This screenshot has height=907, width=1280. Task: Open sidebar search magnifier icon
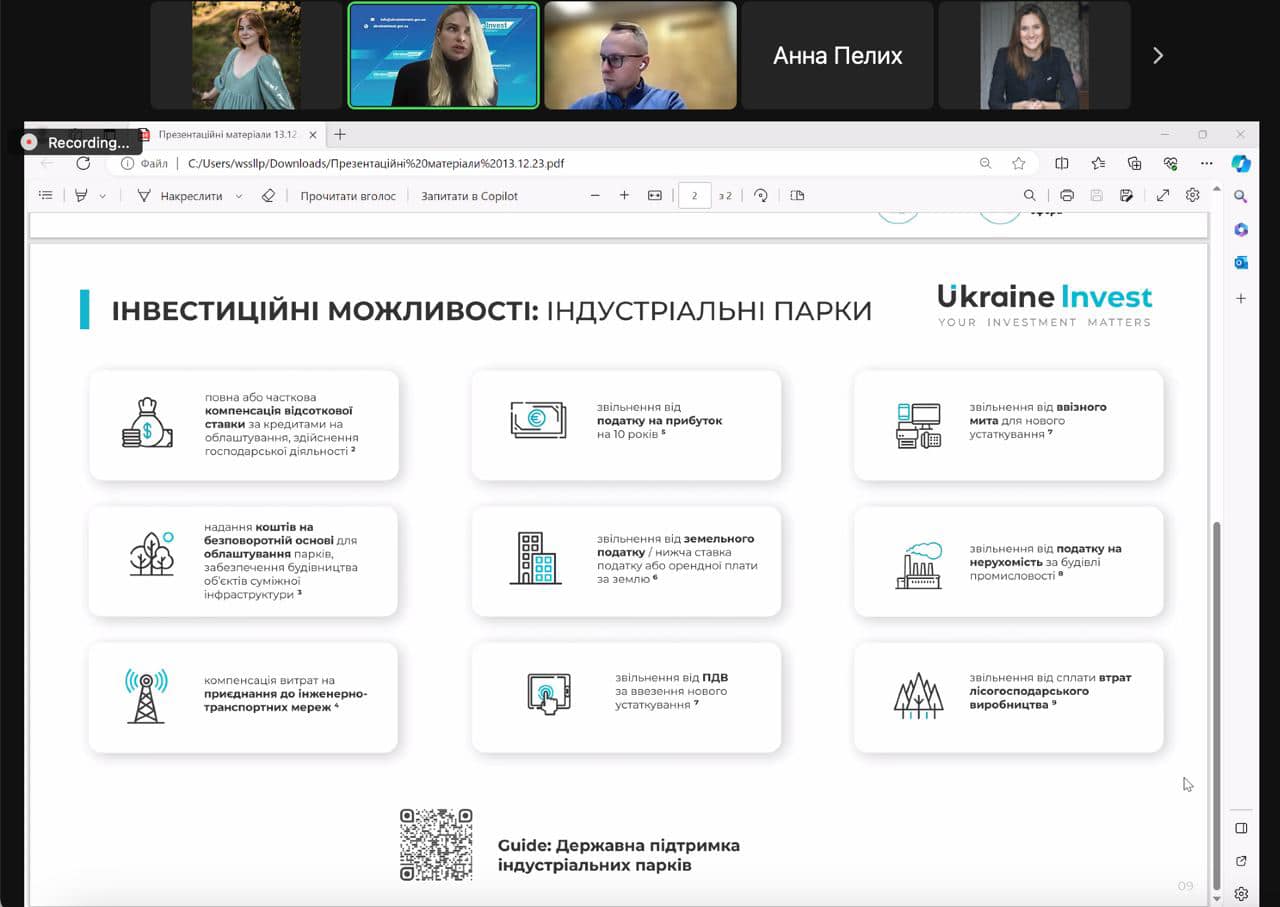point(1241,196)
